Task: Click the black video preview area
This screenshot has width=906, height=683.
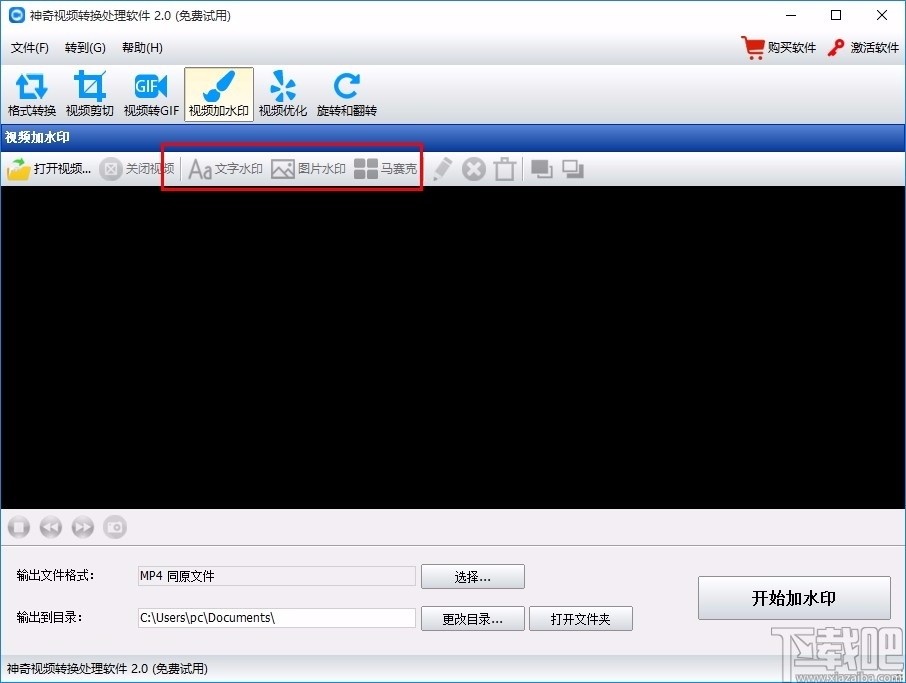Action: tap(452, 347)
